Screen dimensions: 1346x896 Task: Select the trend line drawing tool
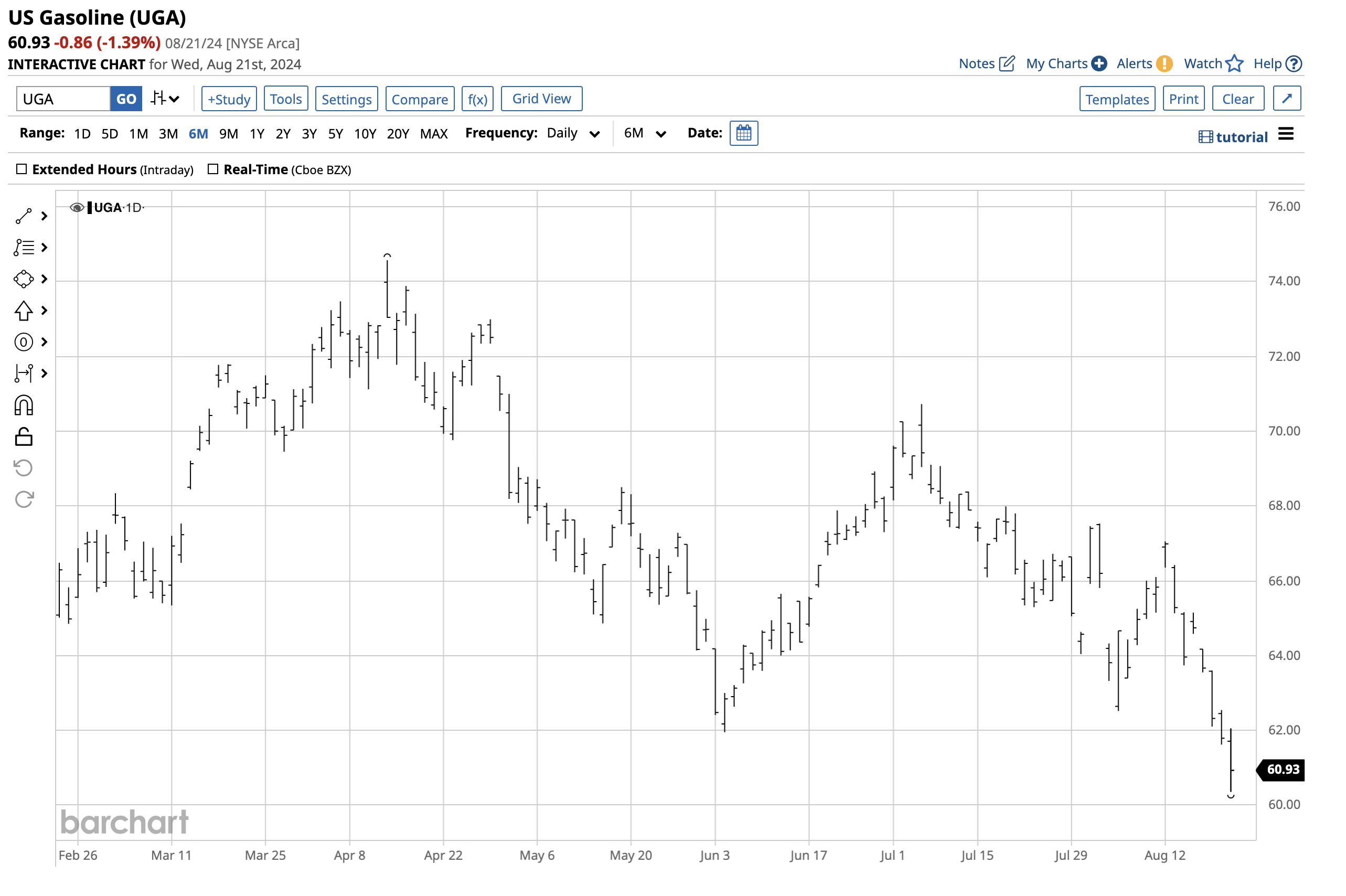(x=23, y=216)
